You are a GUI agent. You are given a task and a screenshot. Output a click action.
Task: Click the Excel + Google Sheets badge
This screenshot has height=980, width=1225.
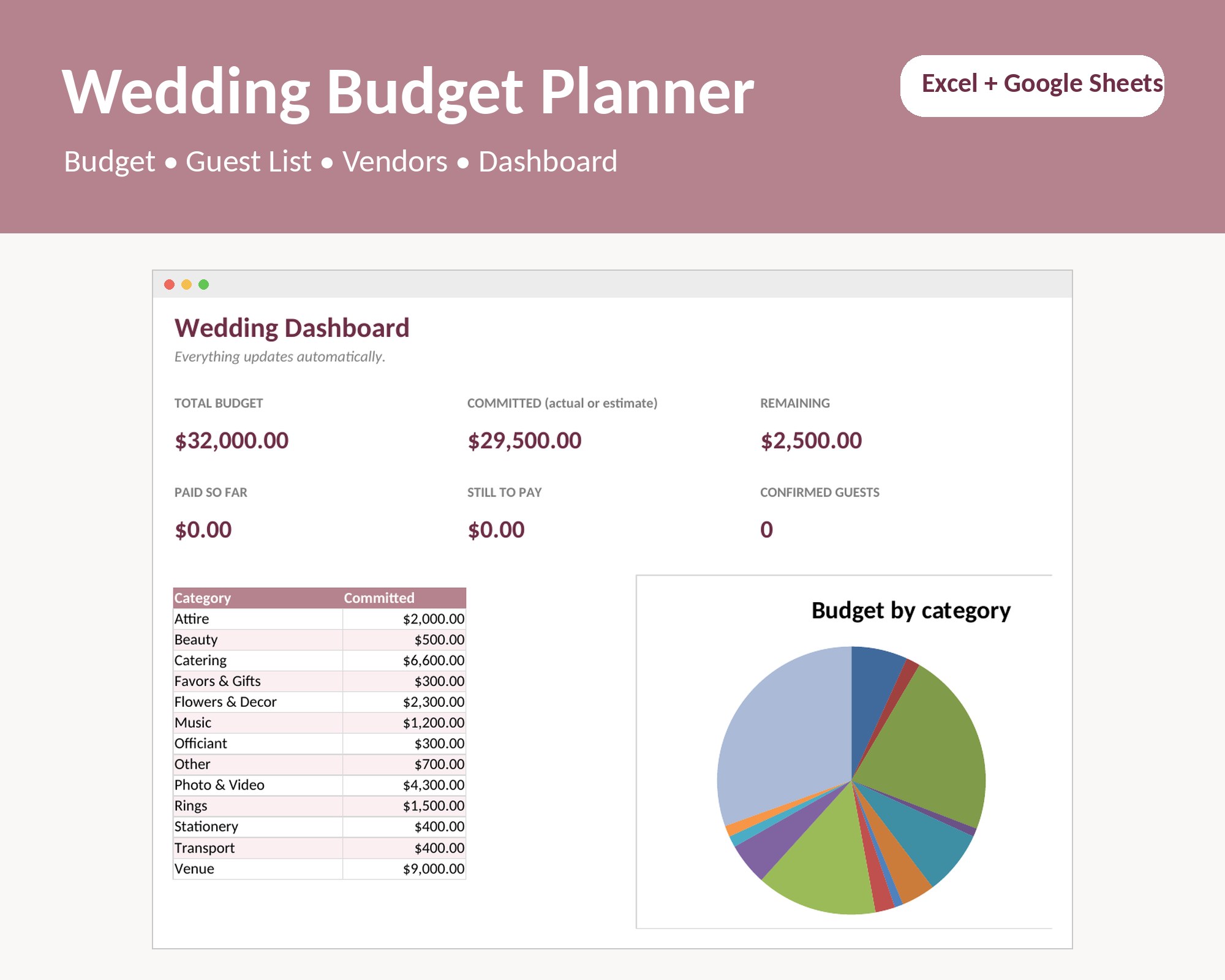(1032, 86)
